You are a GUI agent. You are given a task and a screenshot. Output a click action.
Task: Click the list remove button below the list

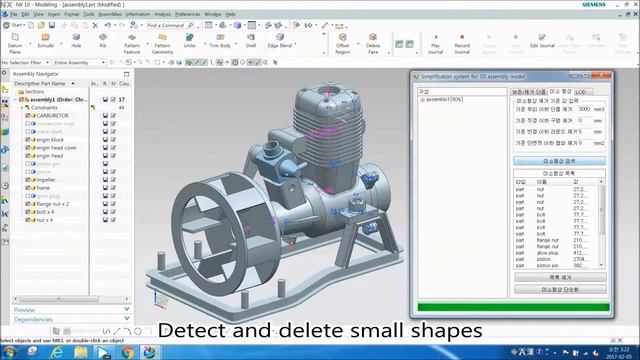pyautogui.click(x=560, y=277)
